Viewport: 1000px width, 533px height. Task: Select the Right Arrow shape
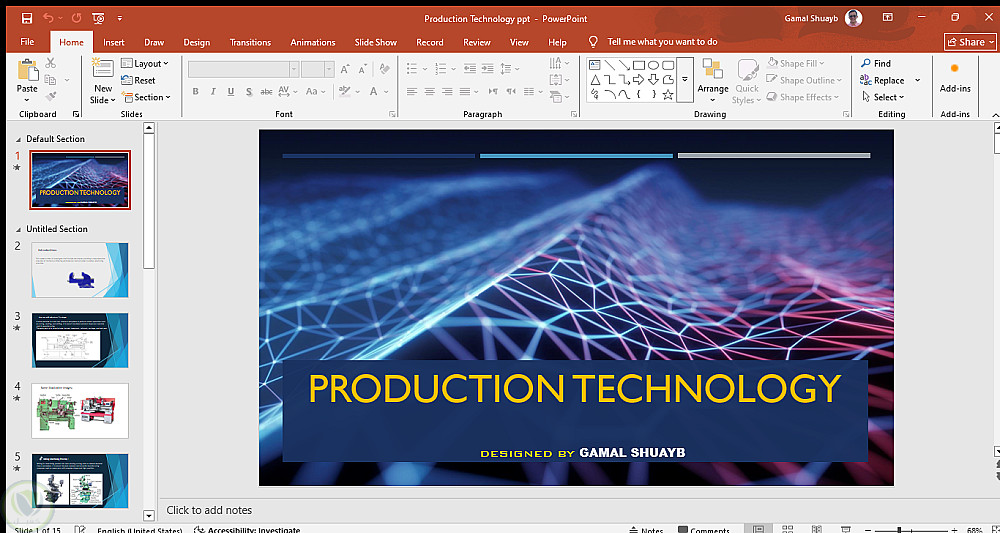[639, 80]
